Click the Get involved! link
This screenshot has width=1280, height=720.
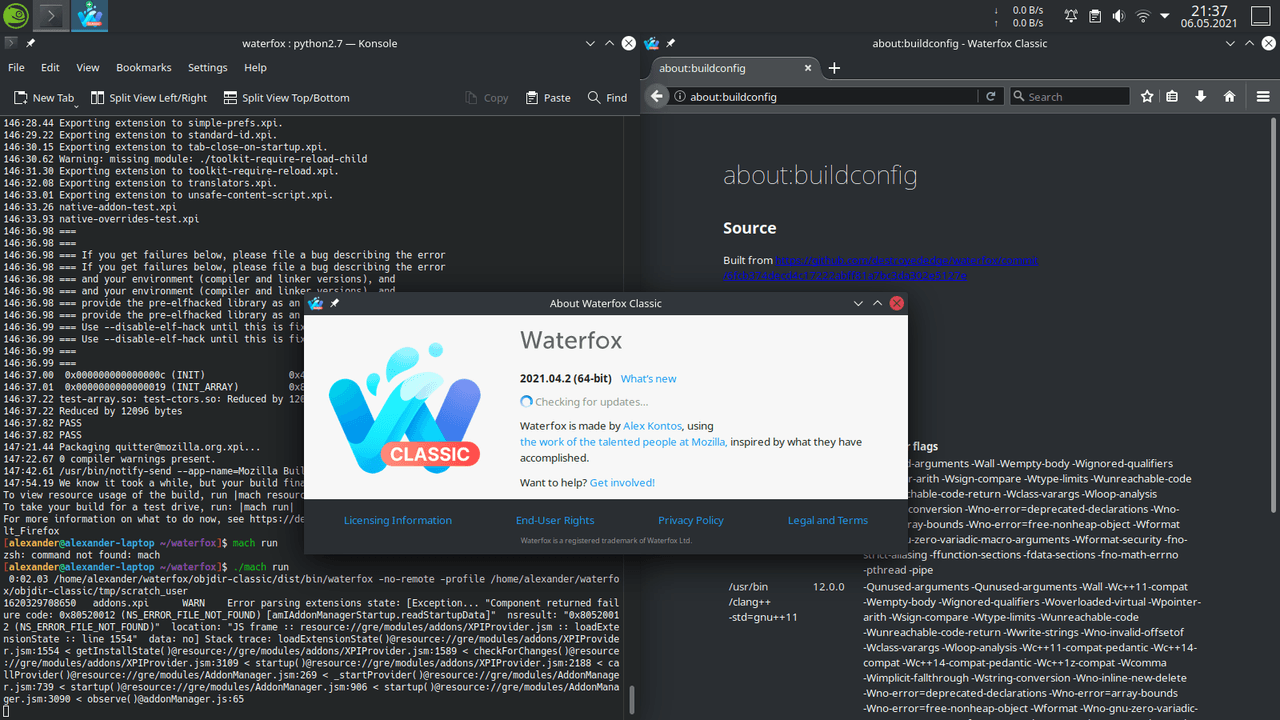[622, 483]
